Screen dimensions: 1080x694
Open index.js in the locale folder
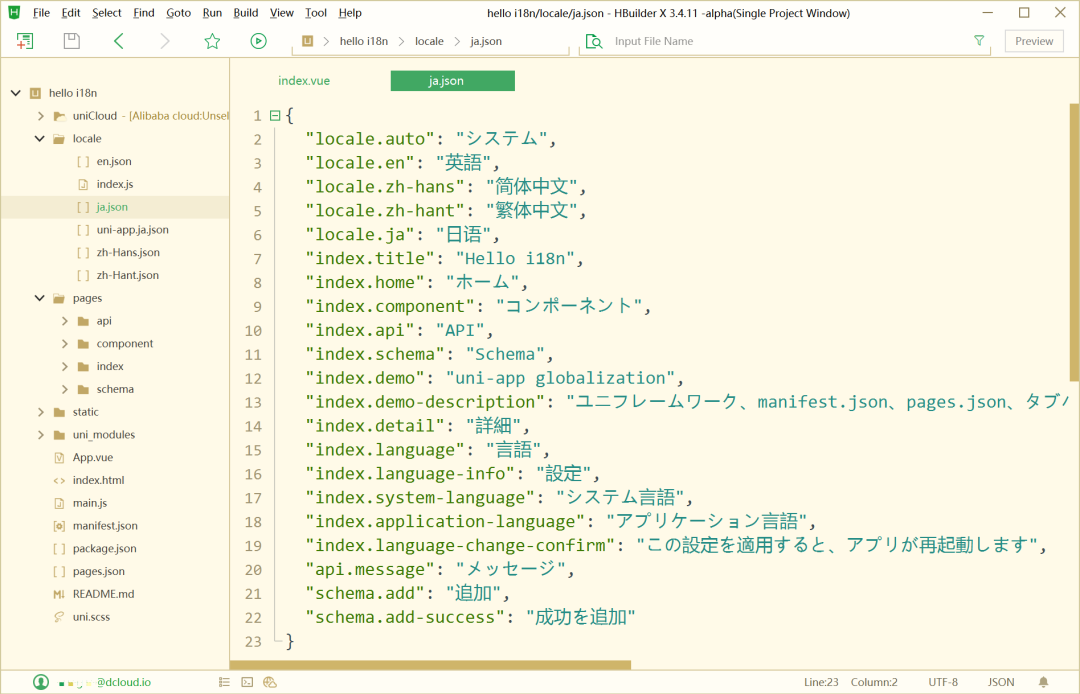click(115, 184)
